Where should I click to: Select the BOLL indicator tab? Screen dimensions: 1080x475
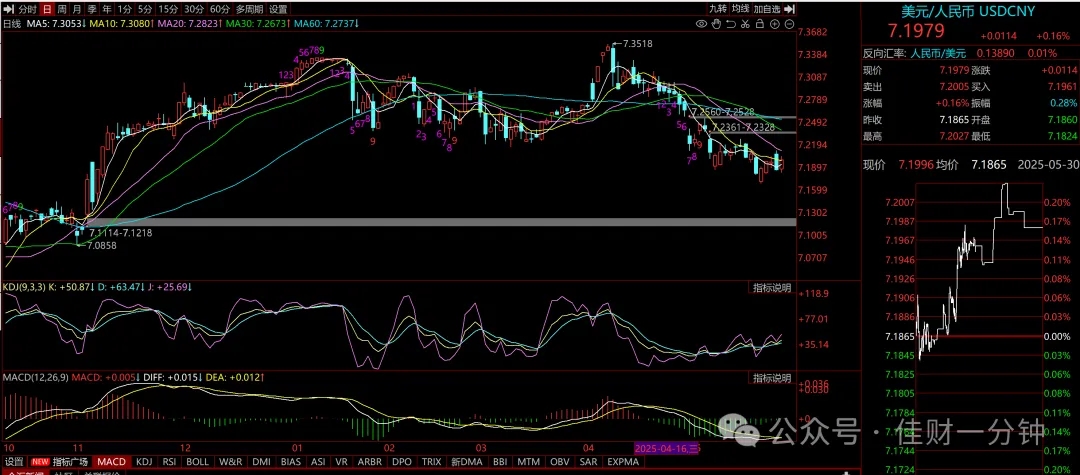197,461
